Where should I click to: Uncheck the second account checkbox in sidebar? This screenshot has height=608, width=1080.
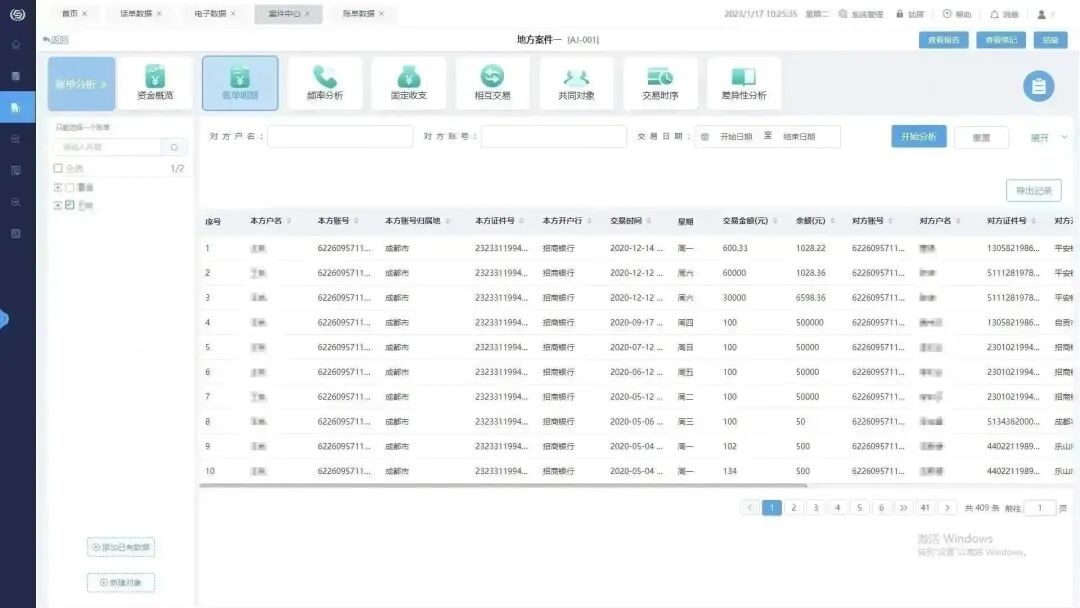69,204
